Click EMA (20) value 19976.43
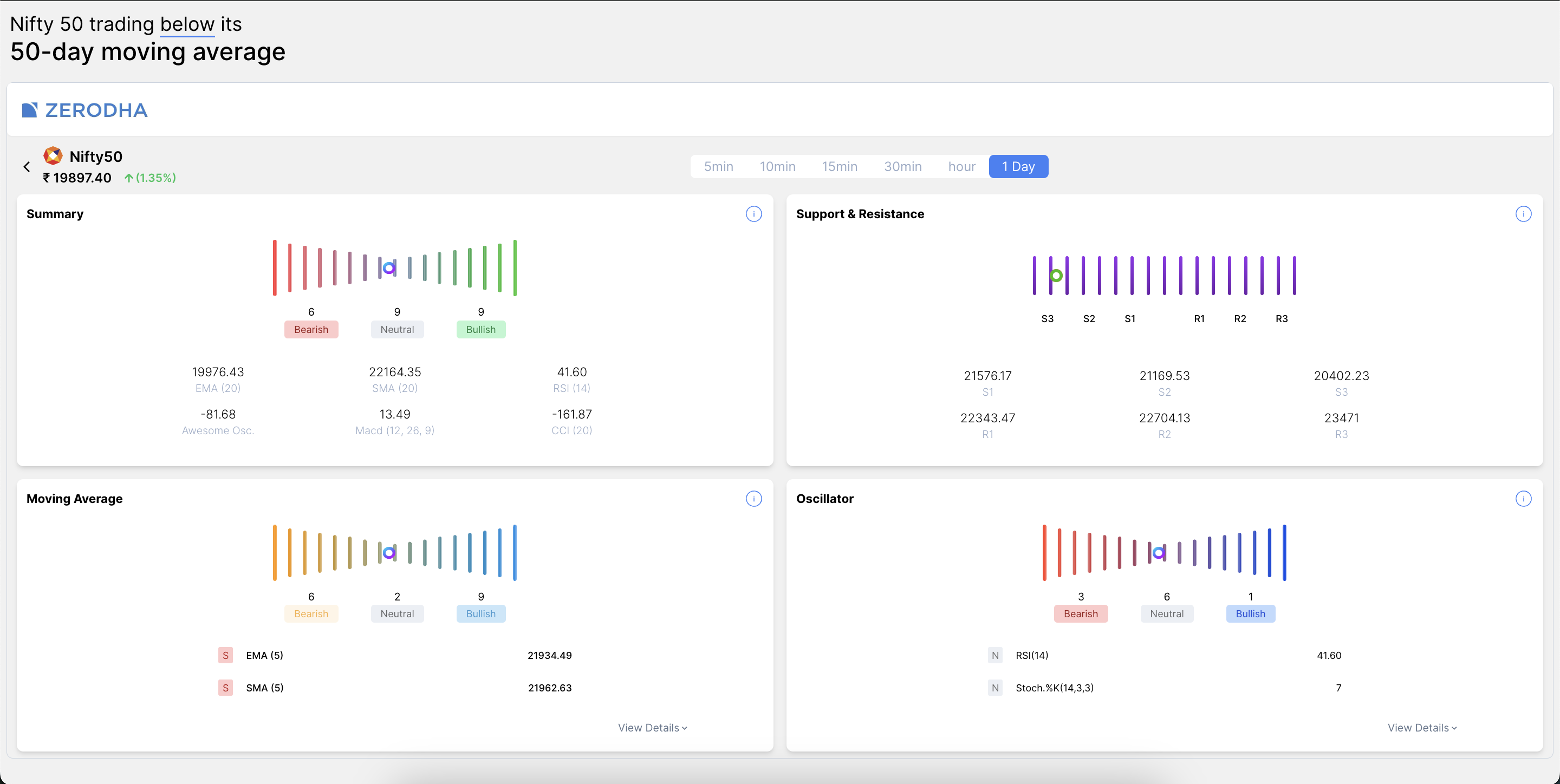 pyautogui.click(x=218, y=372)
